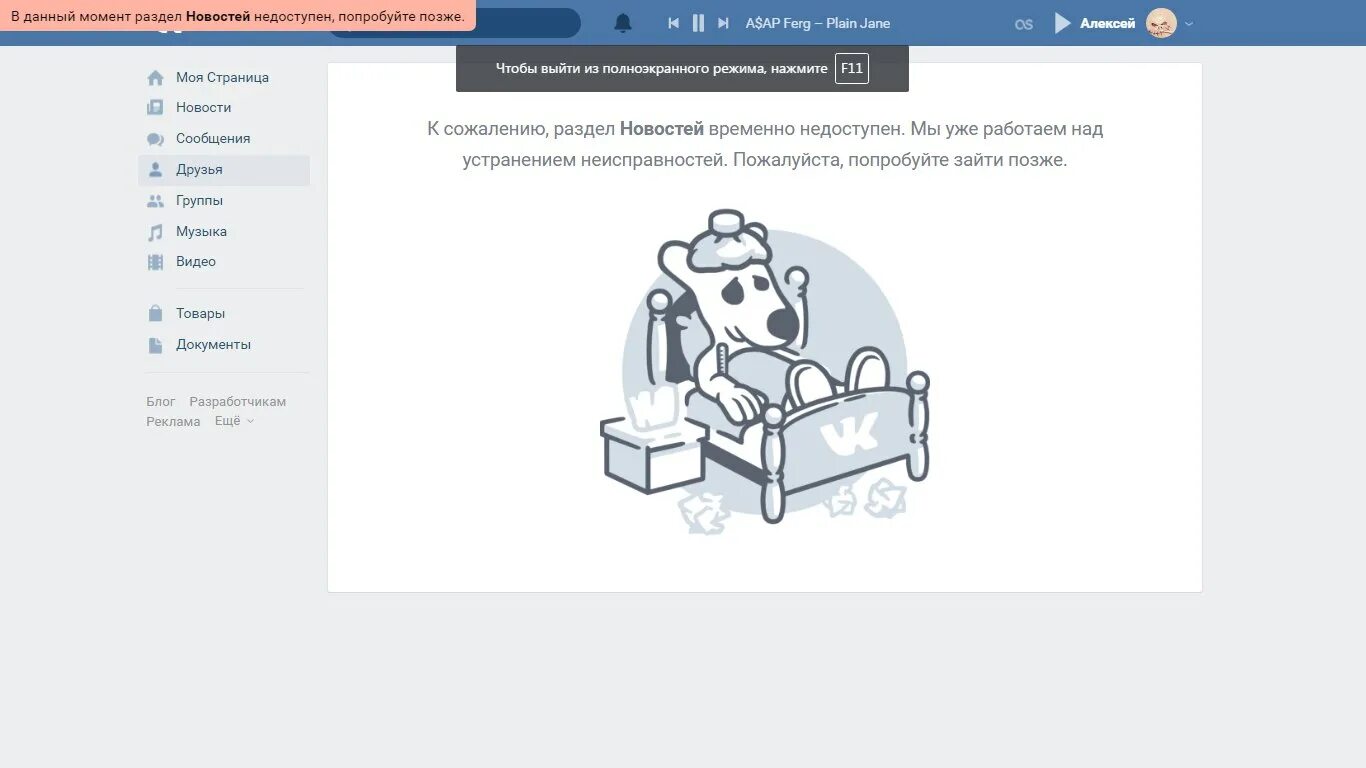Click the Last.fm scrobbler icon
Image resolution: width=1366 pixels, height=768 pixels.
(1023, 24)
